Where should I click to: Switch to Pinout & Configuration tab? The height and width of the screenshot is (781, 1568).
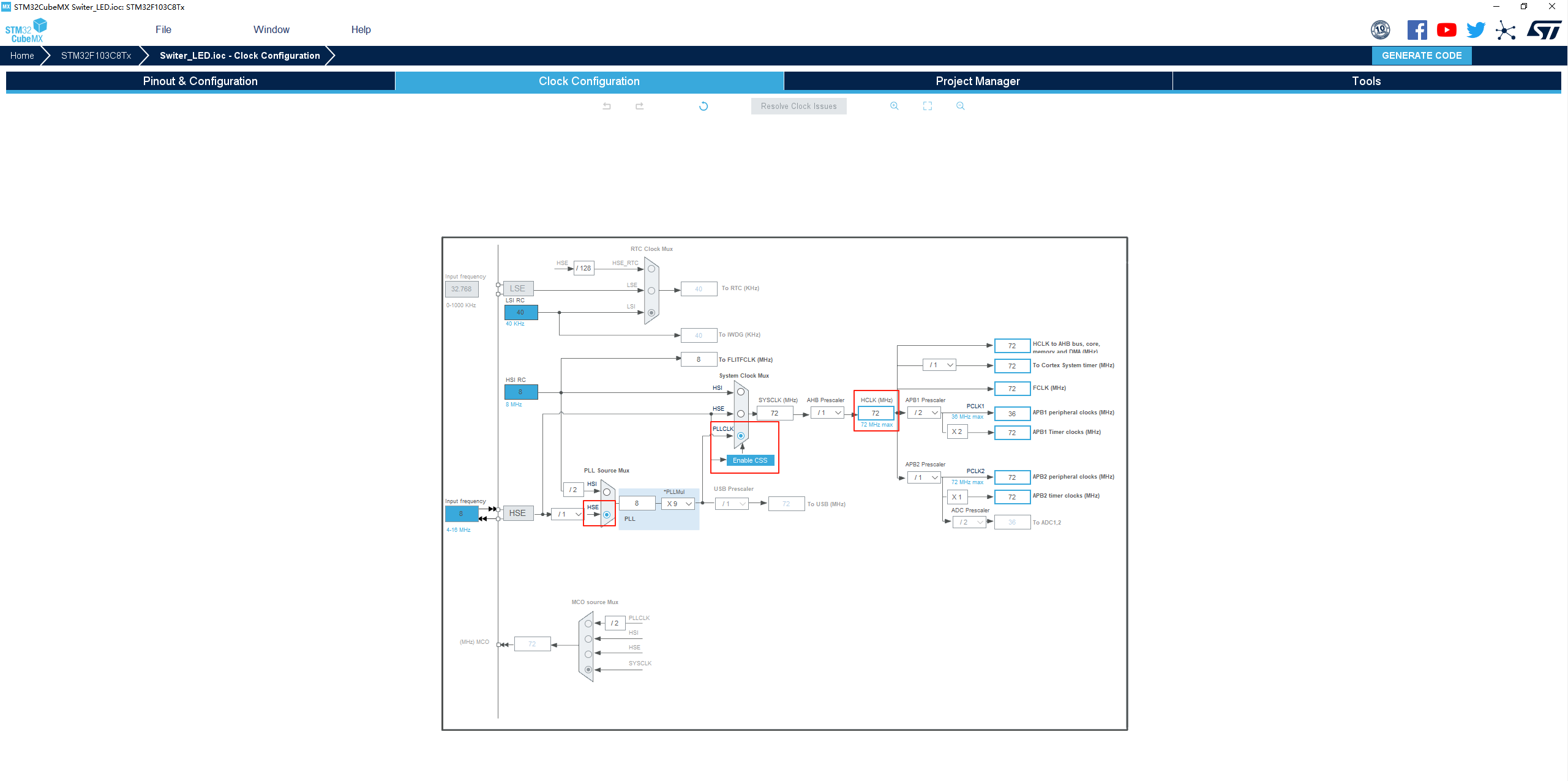(x=200, y=81)
